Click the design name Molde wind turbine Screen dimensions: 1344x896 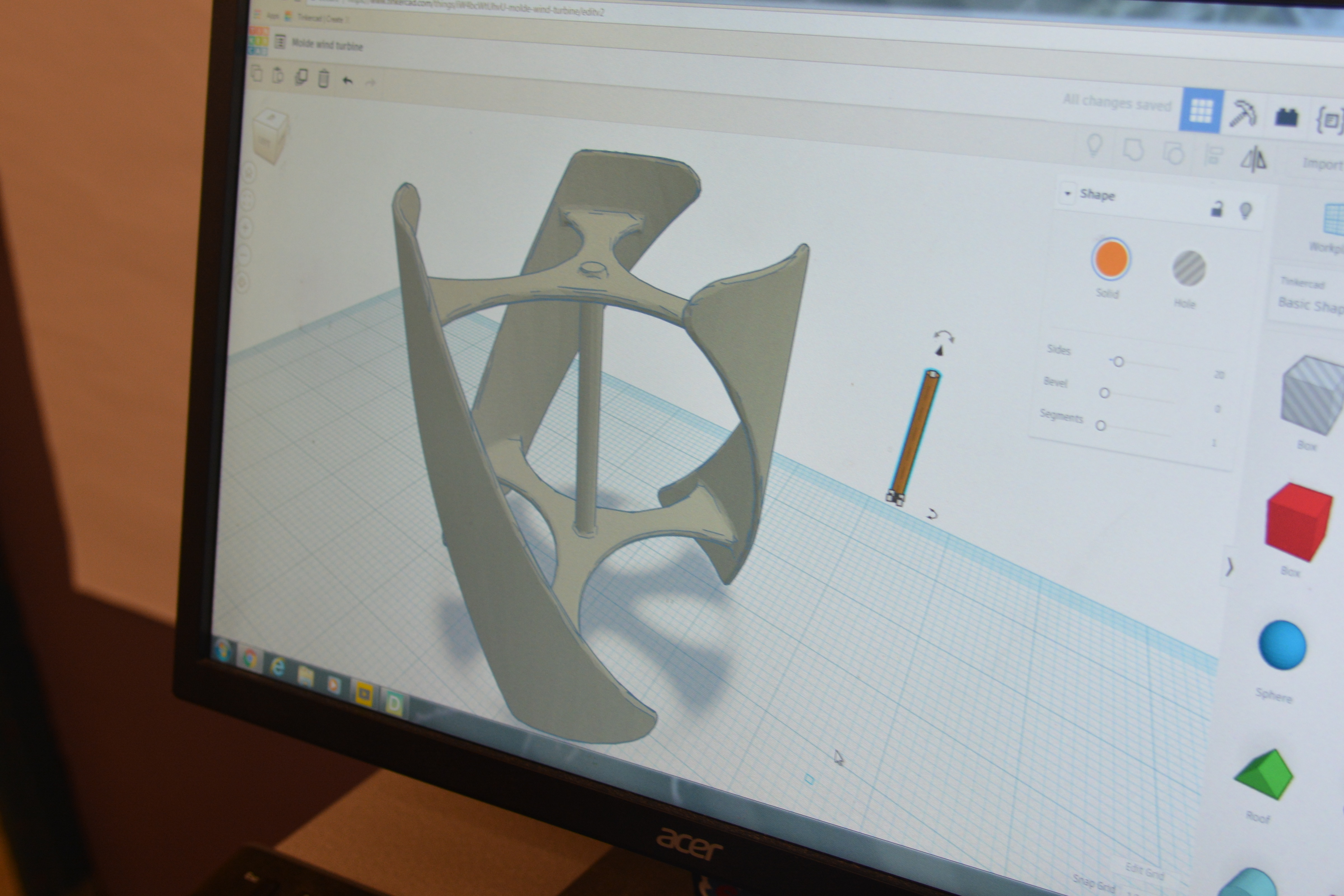[x=327, y=45]
